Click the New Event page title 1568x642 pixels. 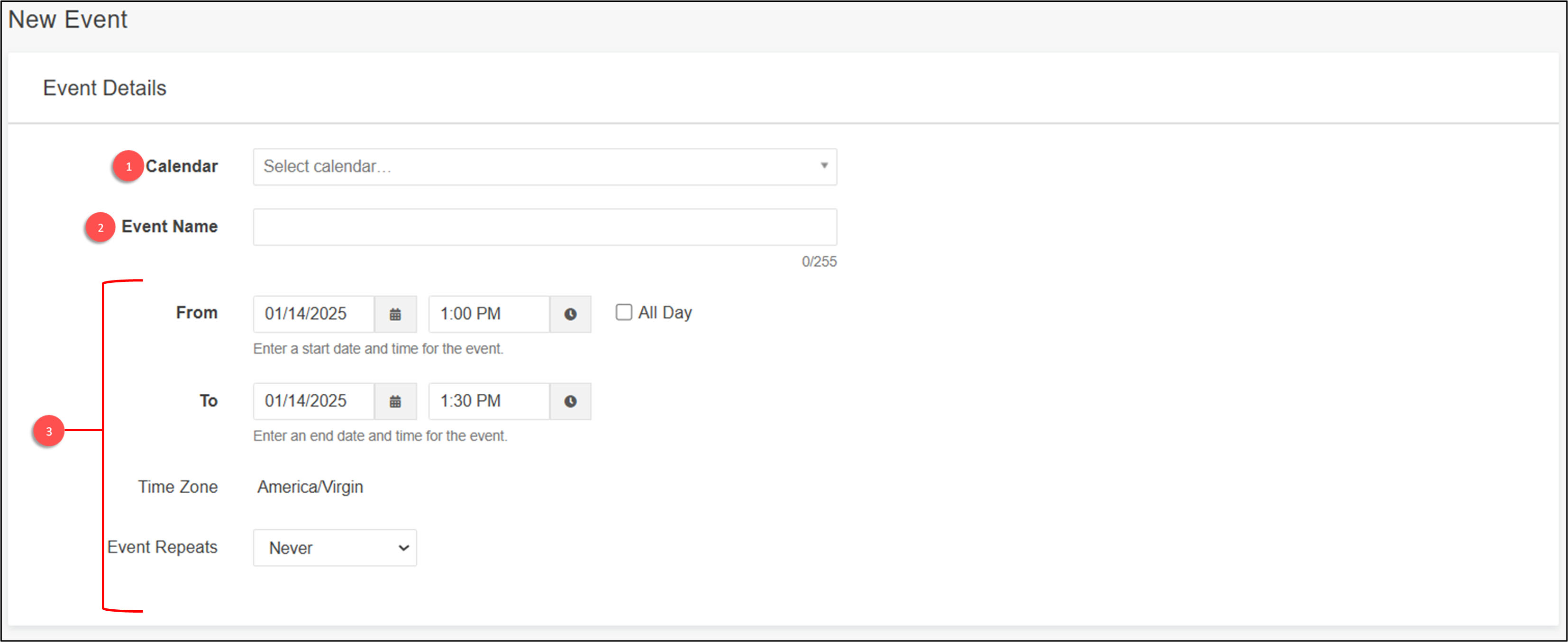pos(68,19)
